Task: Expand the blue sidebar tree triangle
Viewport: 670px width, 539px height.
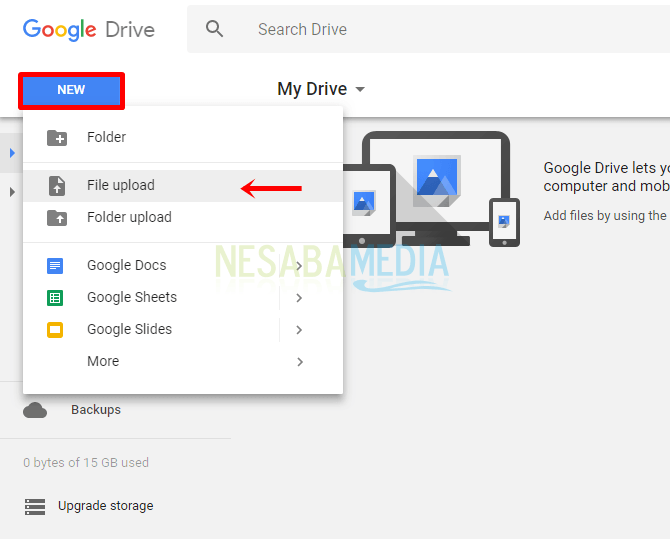Action: [x=12, y=153]
